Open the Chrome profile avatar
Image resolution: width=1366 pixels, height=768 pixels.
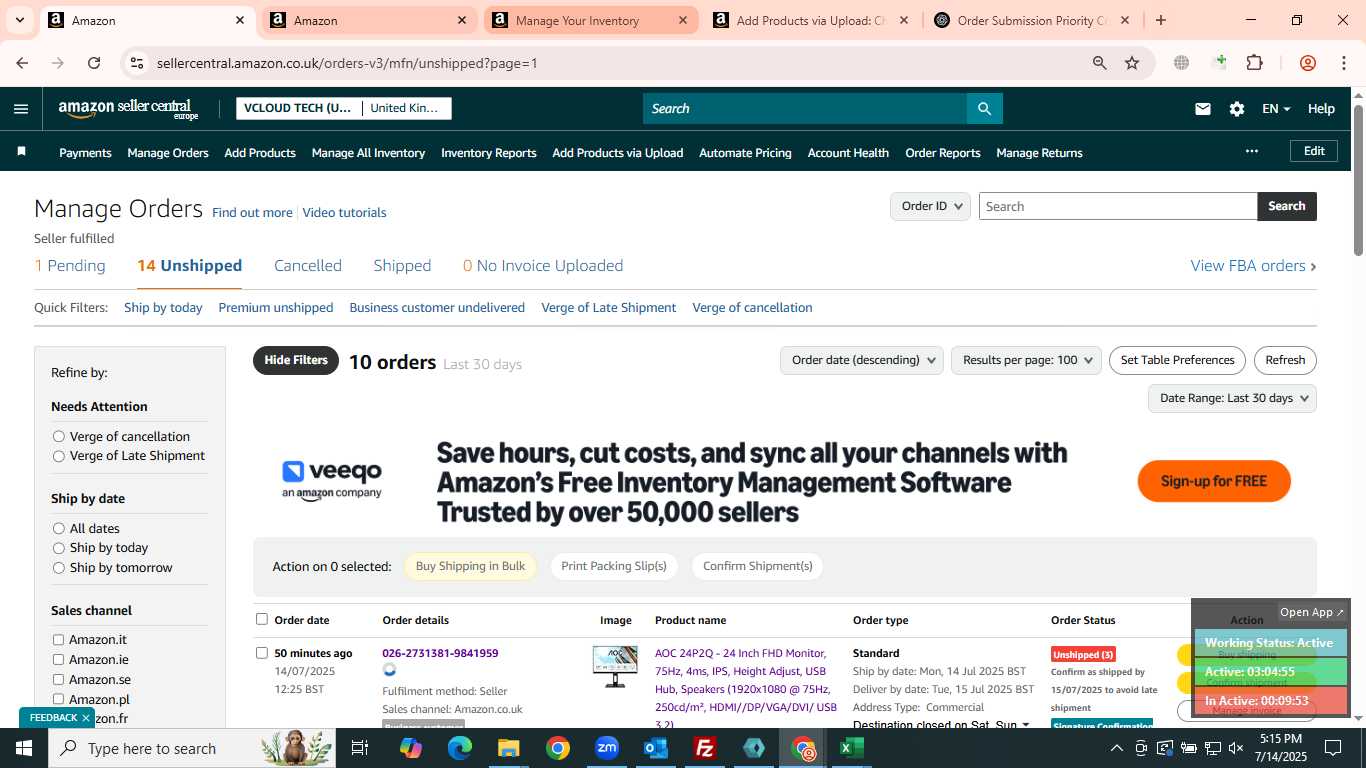click(x=1307, y=63)
